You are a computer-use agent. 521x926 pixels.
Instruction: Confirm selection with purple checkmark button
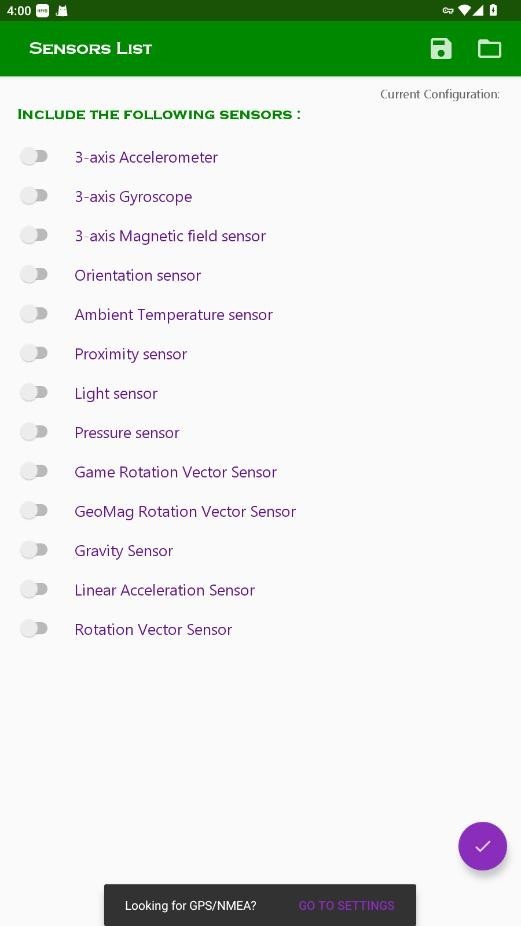coord(483,846)
